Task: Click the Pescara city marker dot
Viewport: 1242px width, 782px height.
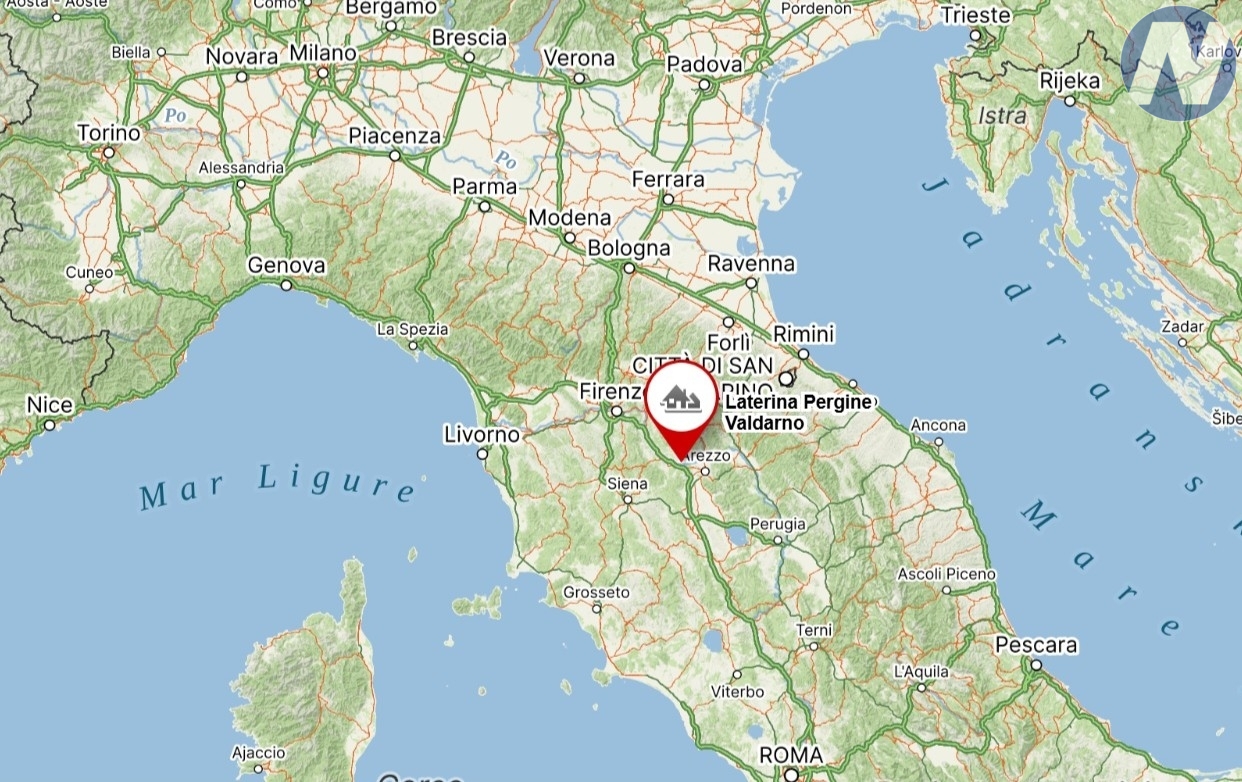Action: [x=1036, y=664]
